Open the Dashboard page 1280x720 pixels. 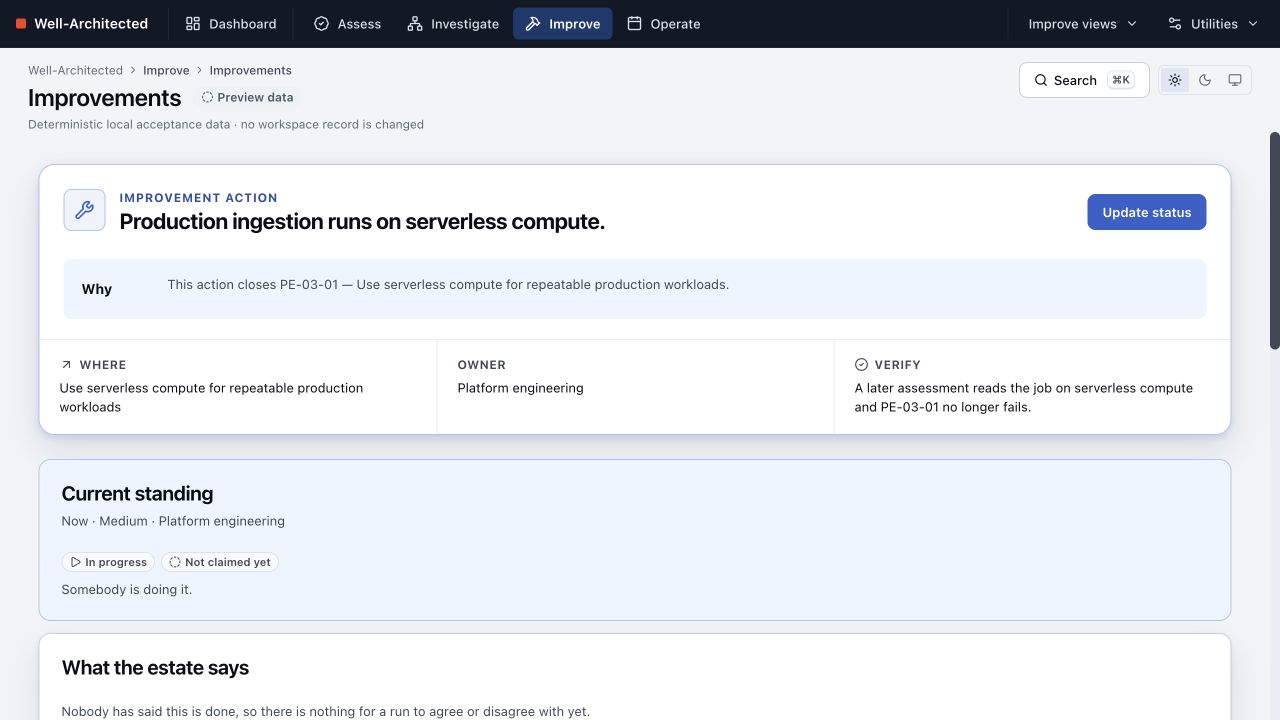point(231,24)
